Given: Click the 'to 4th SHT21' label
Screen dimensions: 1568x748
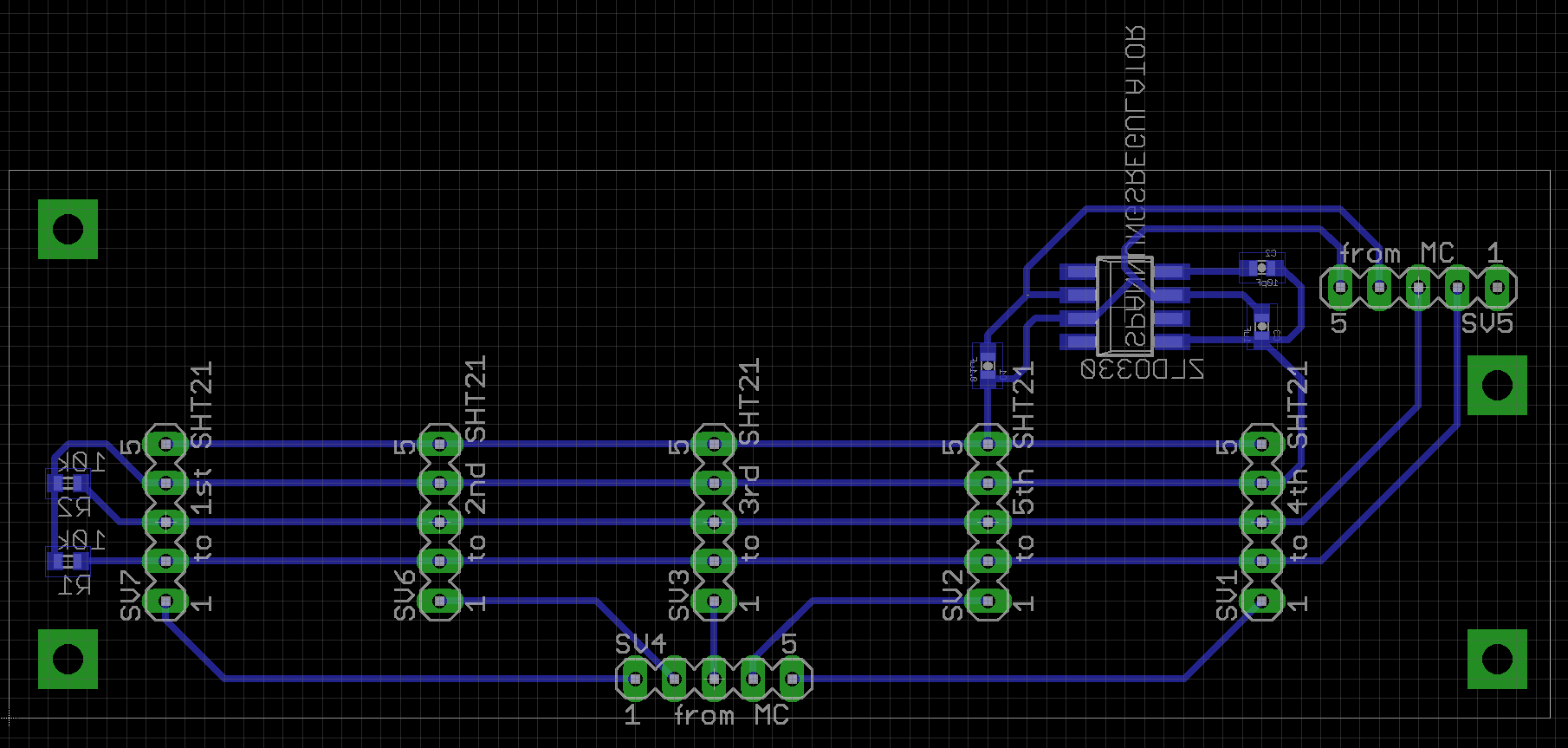Looking at the screenshot, I should coord(1297,461).
